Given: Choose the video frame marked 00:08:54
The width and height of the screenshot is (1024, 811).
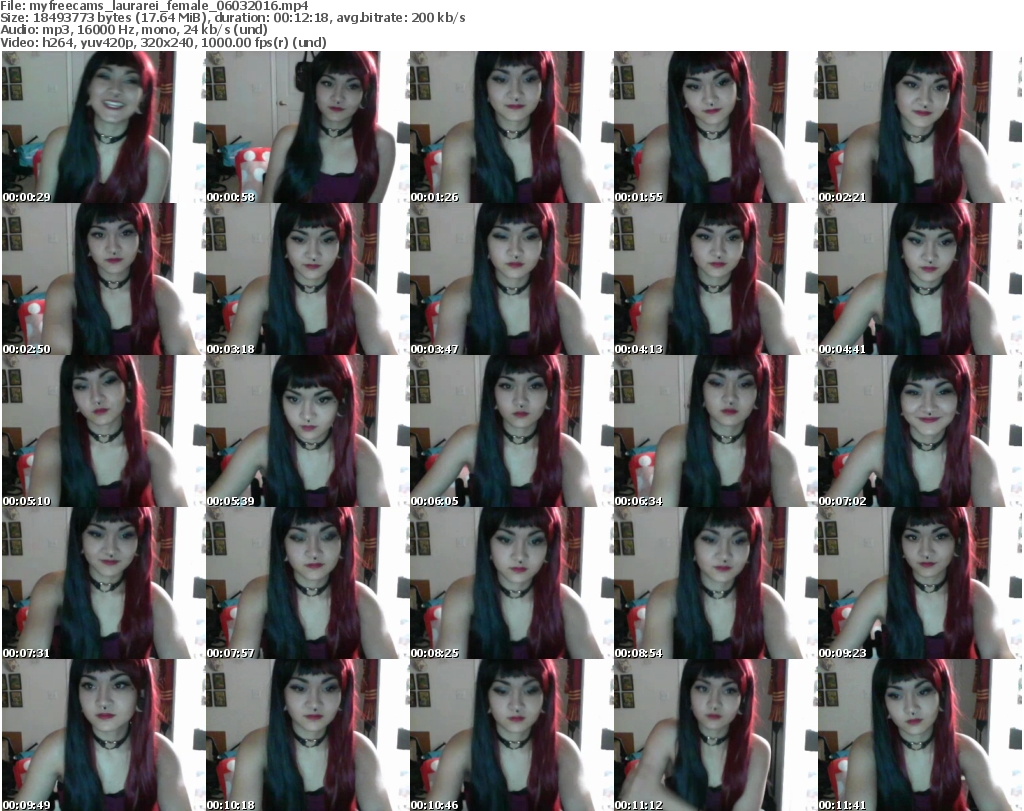Looking at the screenshot, I should pos(714,583).
